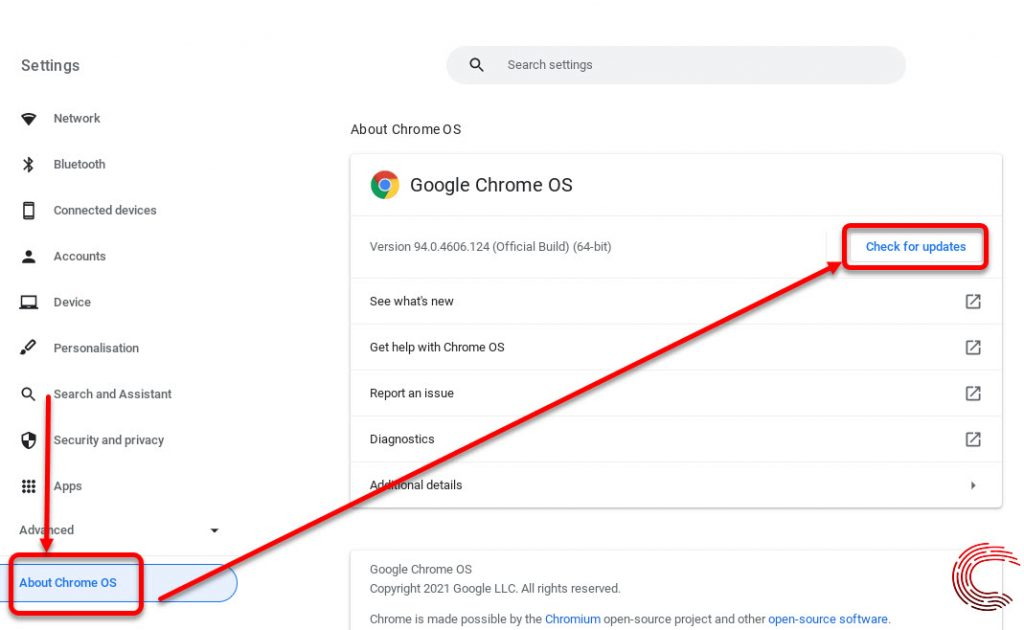Select Search and Assistant
Screen dimensions: 1024x630
(x=112, y=394)
